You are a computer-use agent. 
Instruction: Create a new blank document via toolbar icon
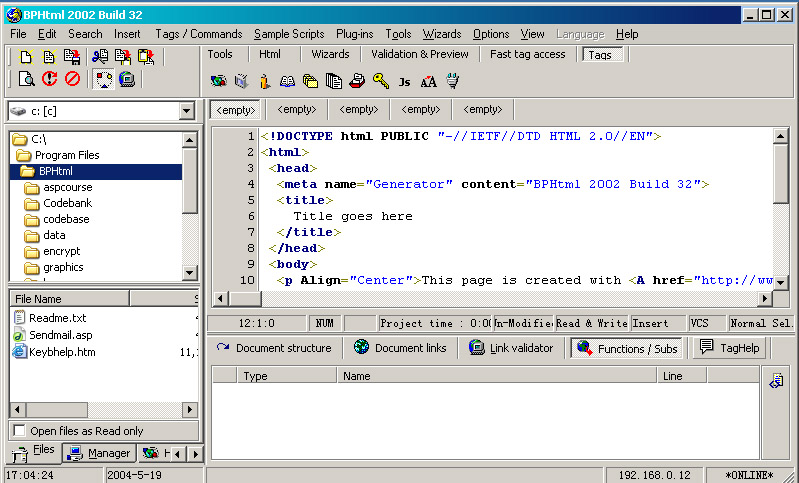pos(26,57)
